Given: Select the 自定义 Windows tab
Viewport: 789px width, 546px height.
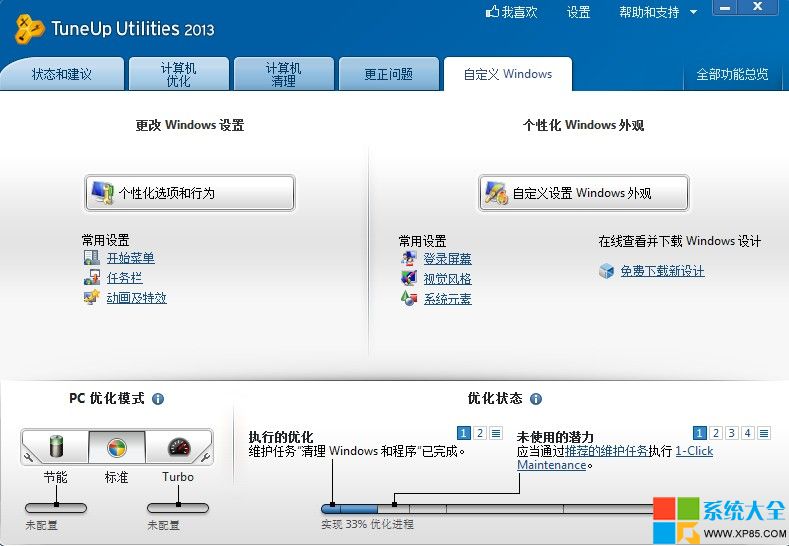Looking at the screenshot, I should [x=508, y=74].
